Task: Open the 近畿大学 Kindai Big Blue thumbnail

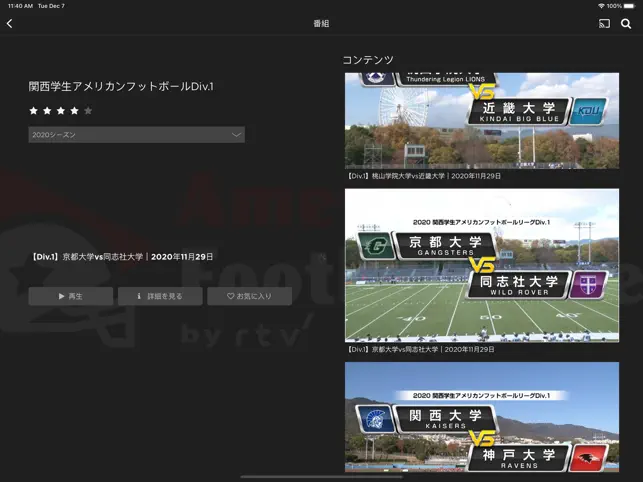Action: pyautogui.click(x=482, y=121)
